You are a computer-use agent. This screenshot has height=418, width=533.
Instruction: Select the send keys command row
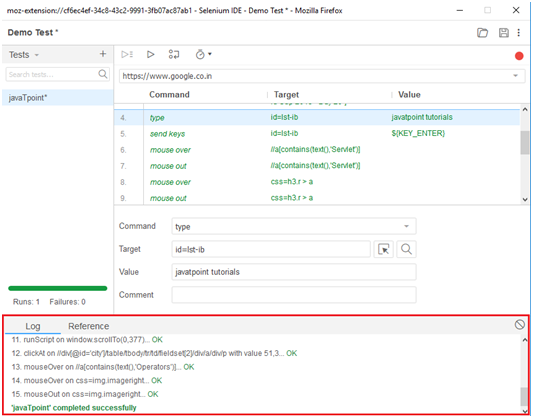[x=317, y=134]
